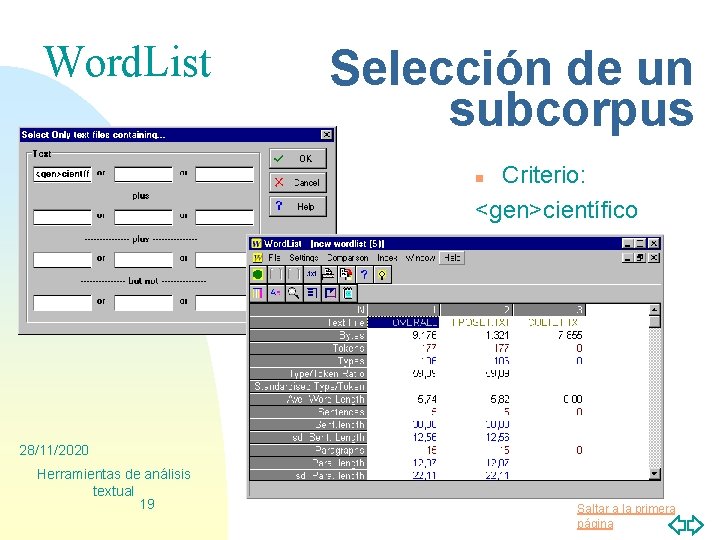The image size is (720, 540).
Task: Open the Index menu
Action: click(387, 258)
